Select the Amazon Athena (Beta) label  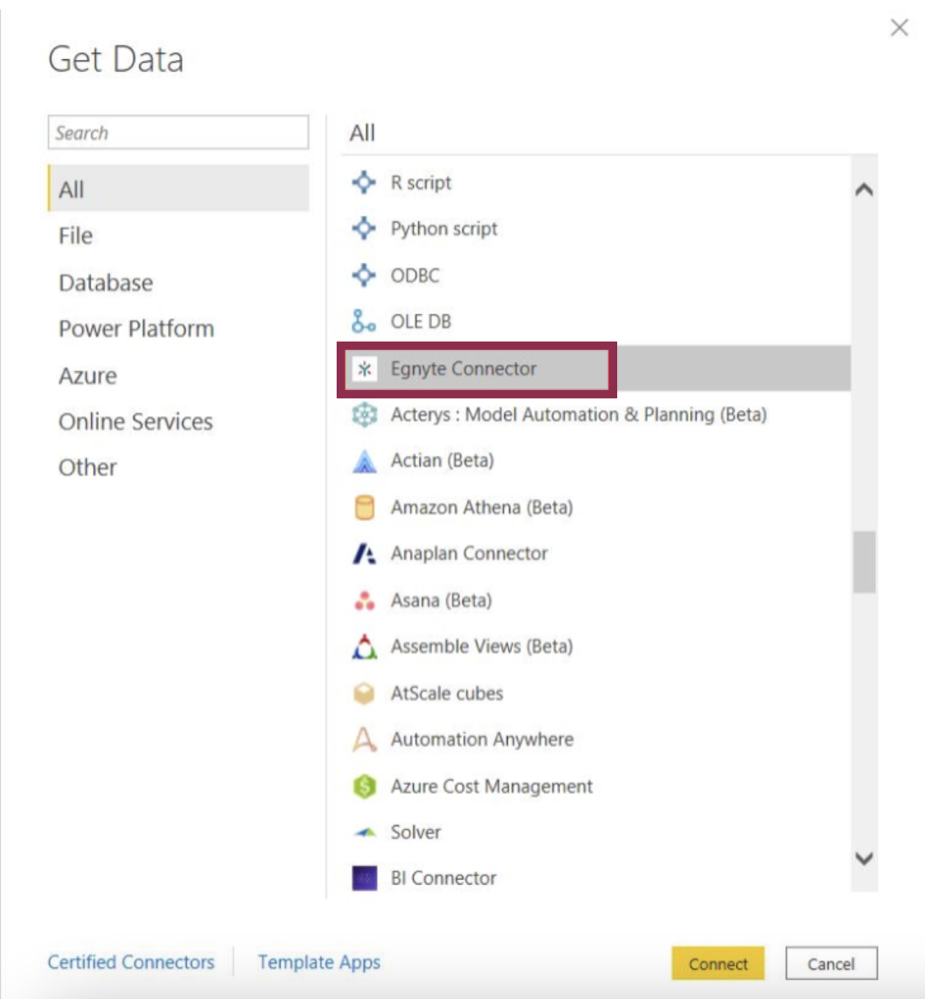point(482,508)
